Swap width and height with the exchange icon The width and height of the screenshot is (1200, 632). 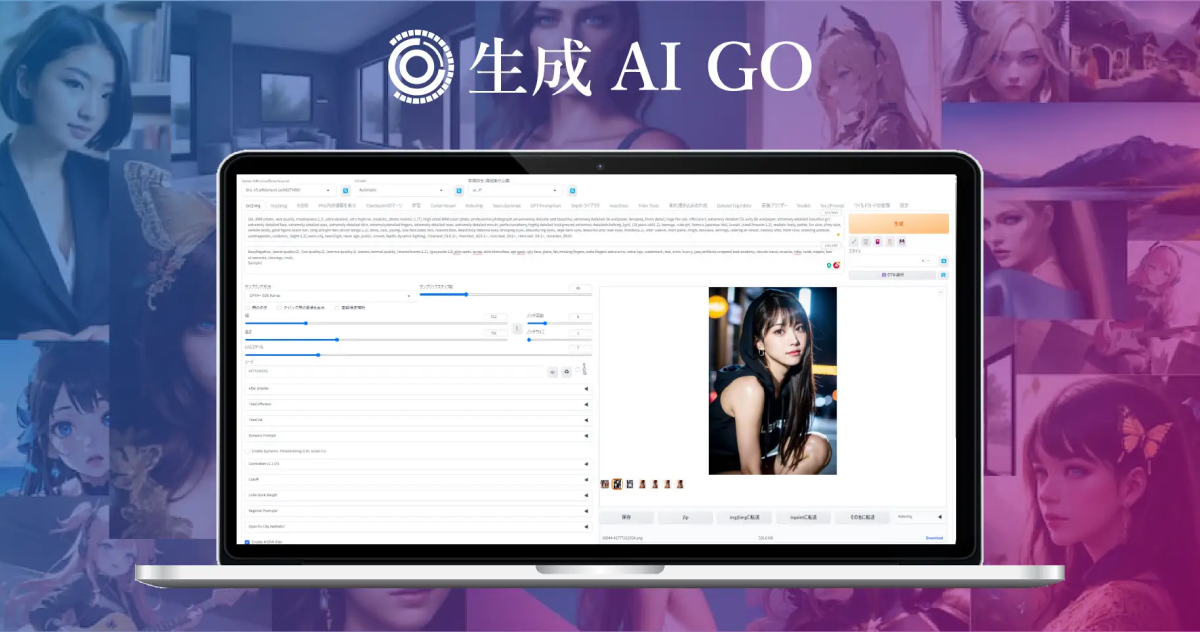[517, 328]
